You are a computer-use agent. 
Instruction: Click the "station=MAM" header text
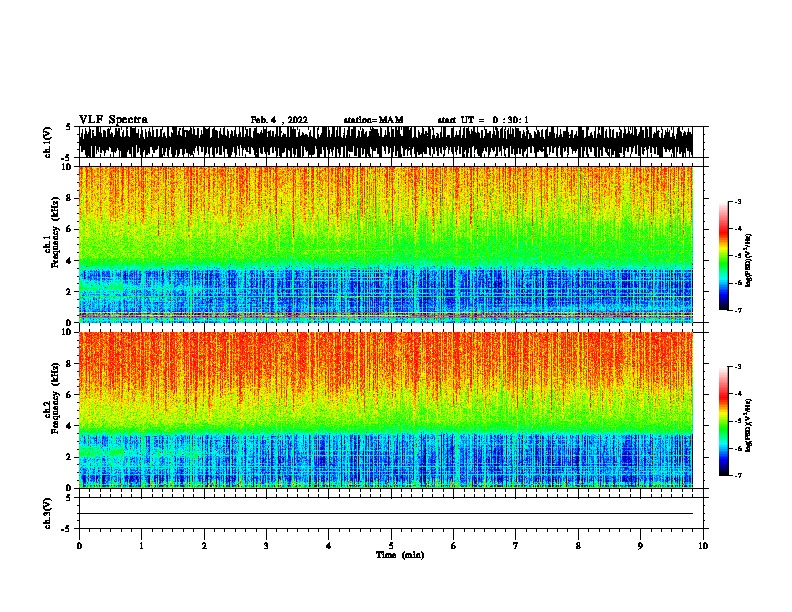click(x=373, y=120)
